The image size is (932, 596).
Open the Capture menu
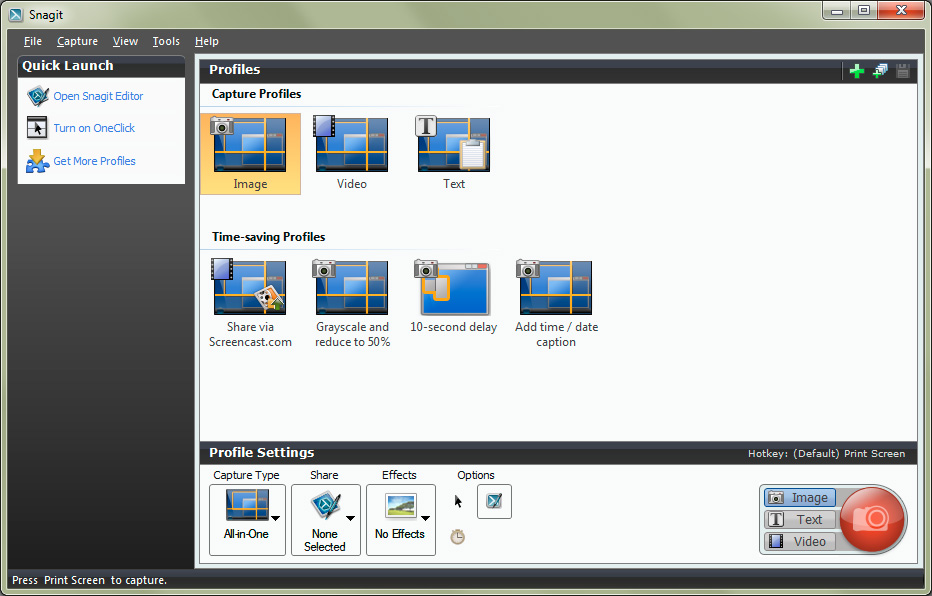click(77, 41)
